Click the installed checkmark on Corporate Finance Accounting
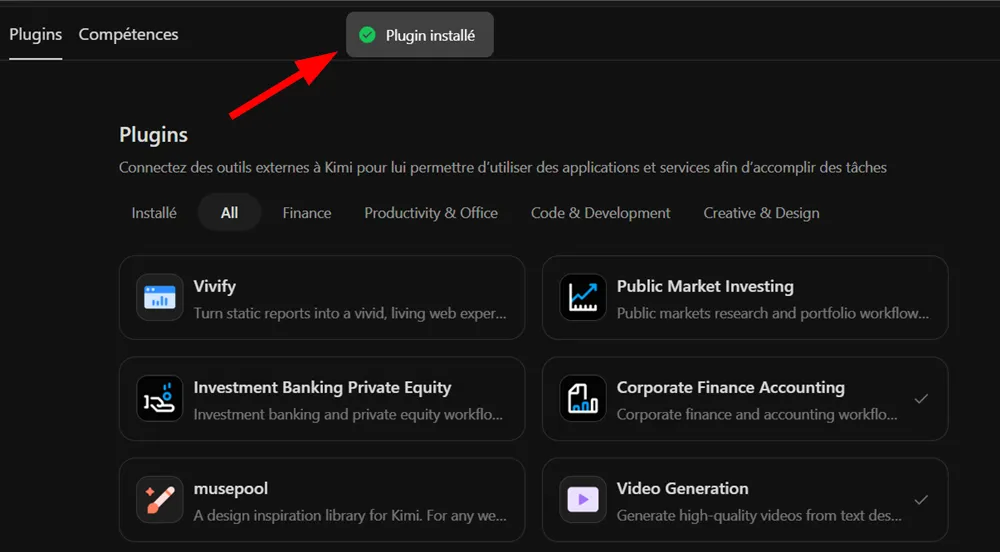 (921, 399)
